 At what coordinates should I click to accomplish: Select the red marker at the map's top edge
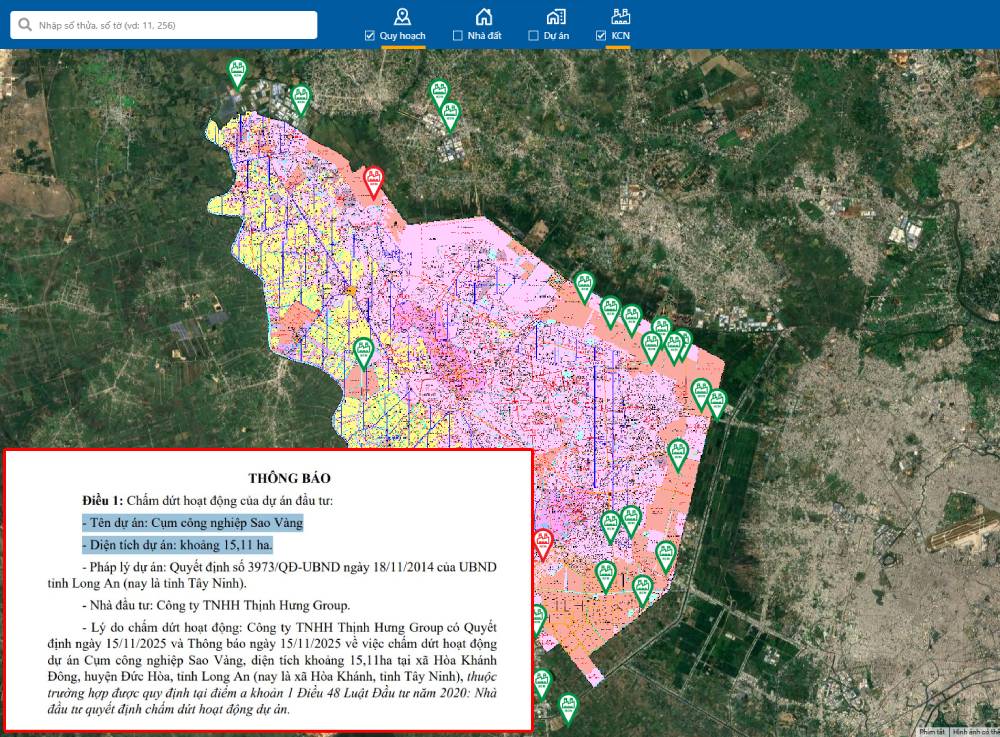pyautogui.click(x=373, y=182)
